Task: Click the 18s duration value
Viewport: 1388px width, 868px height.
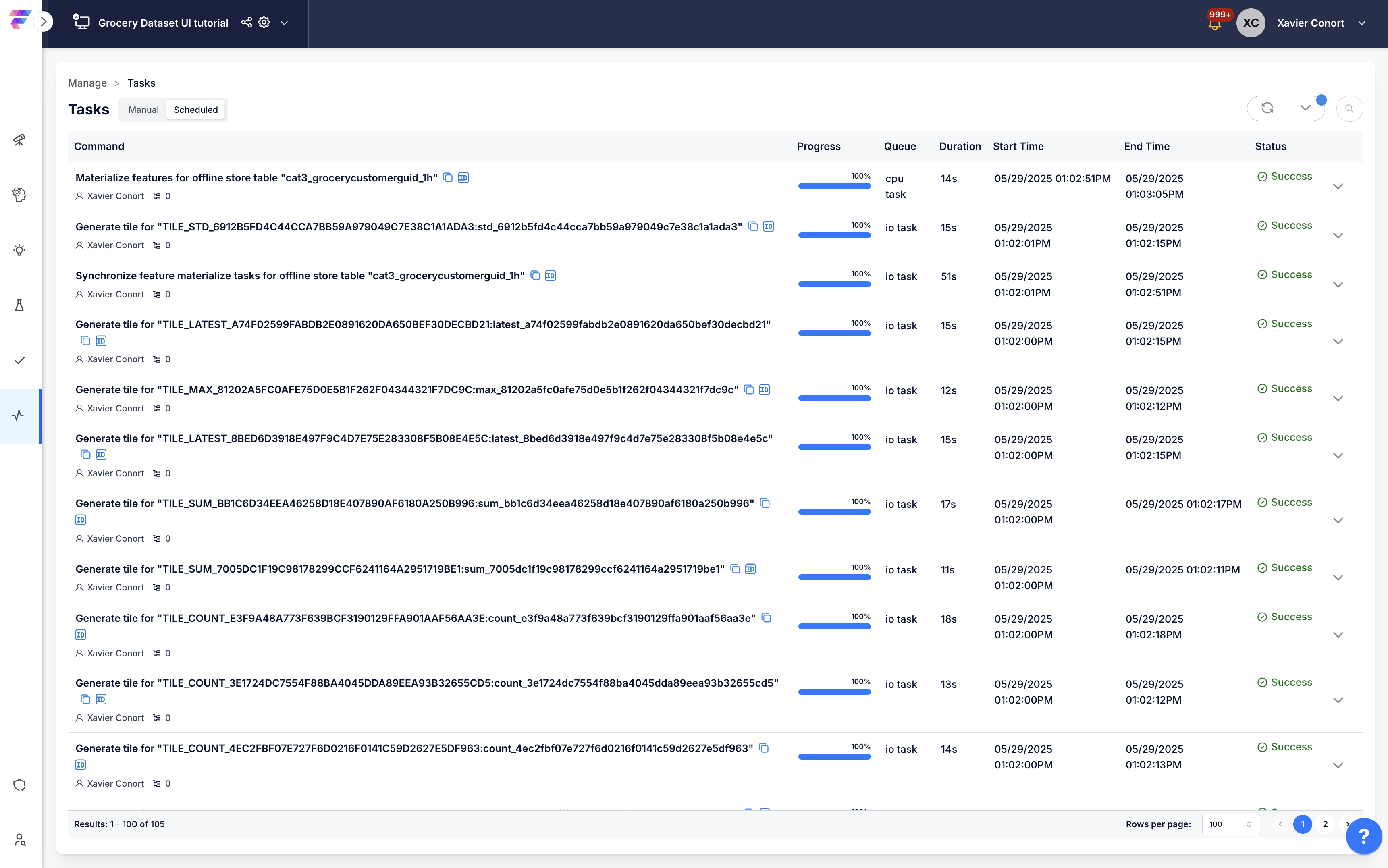Action: pyautogui.click(x=948, y=619)
